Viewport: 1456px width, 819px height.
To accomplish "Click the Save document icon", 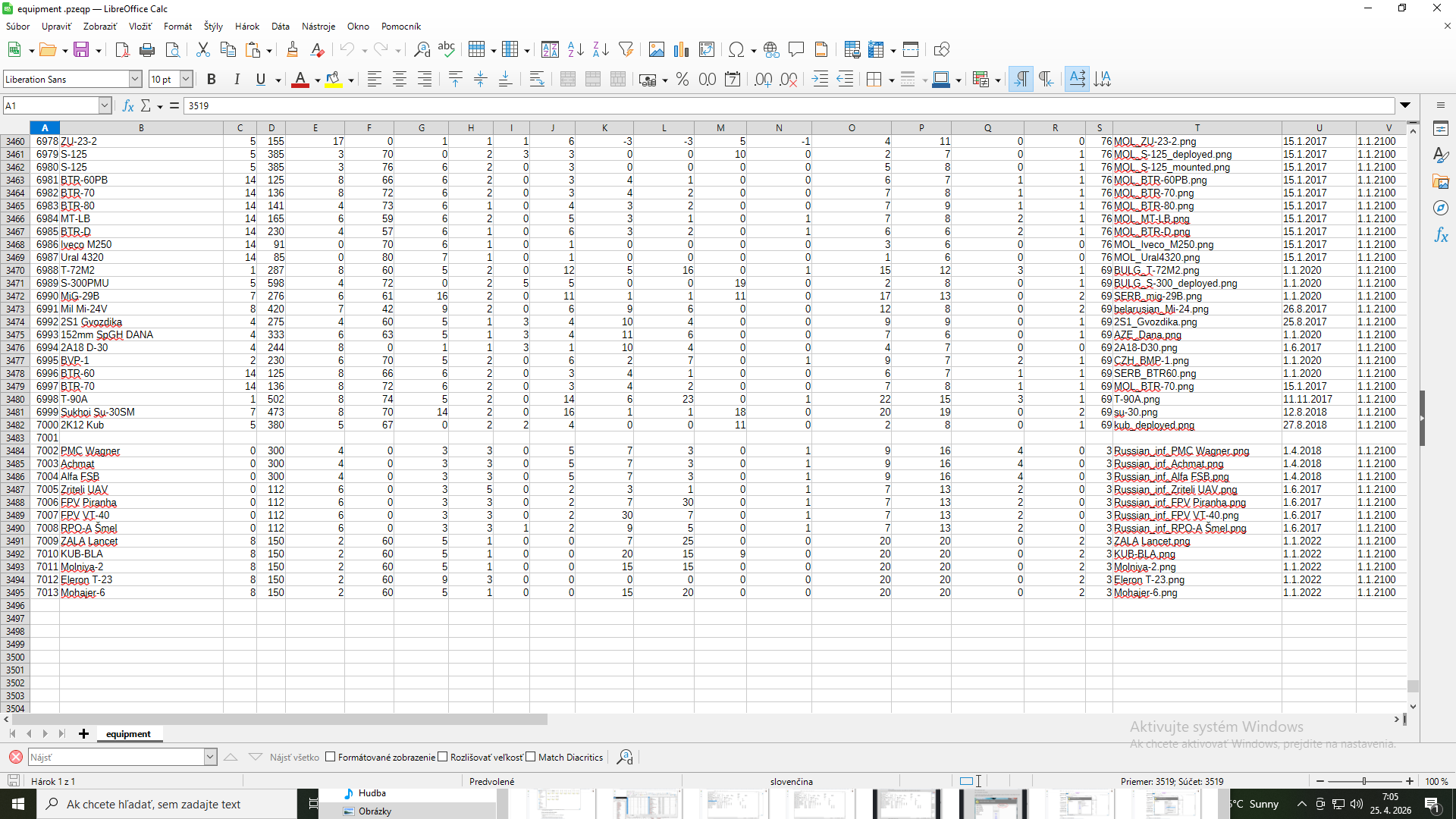I will [x=80, y=50].
